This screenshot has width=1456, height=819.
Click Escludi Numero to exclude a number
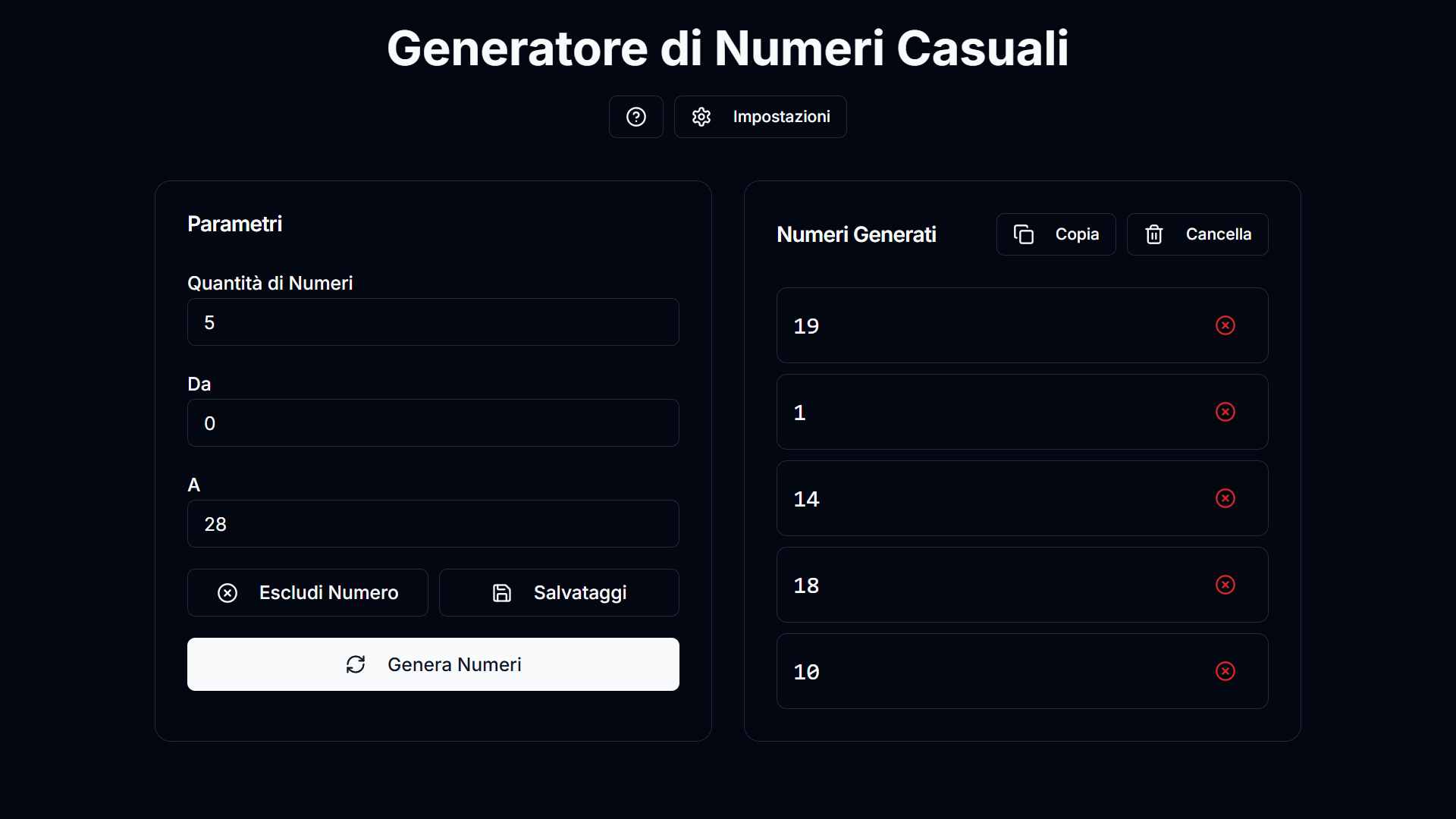[x=308, y=592]
